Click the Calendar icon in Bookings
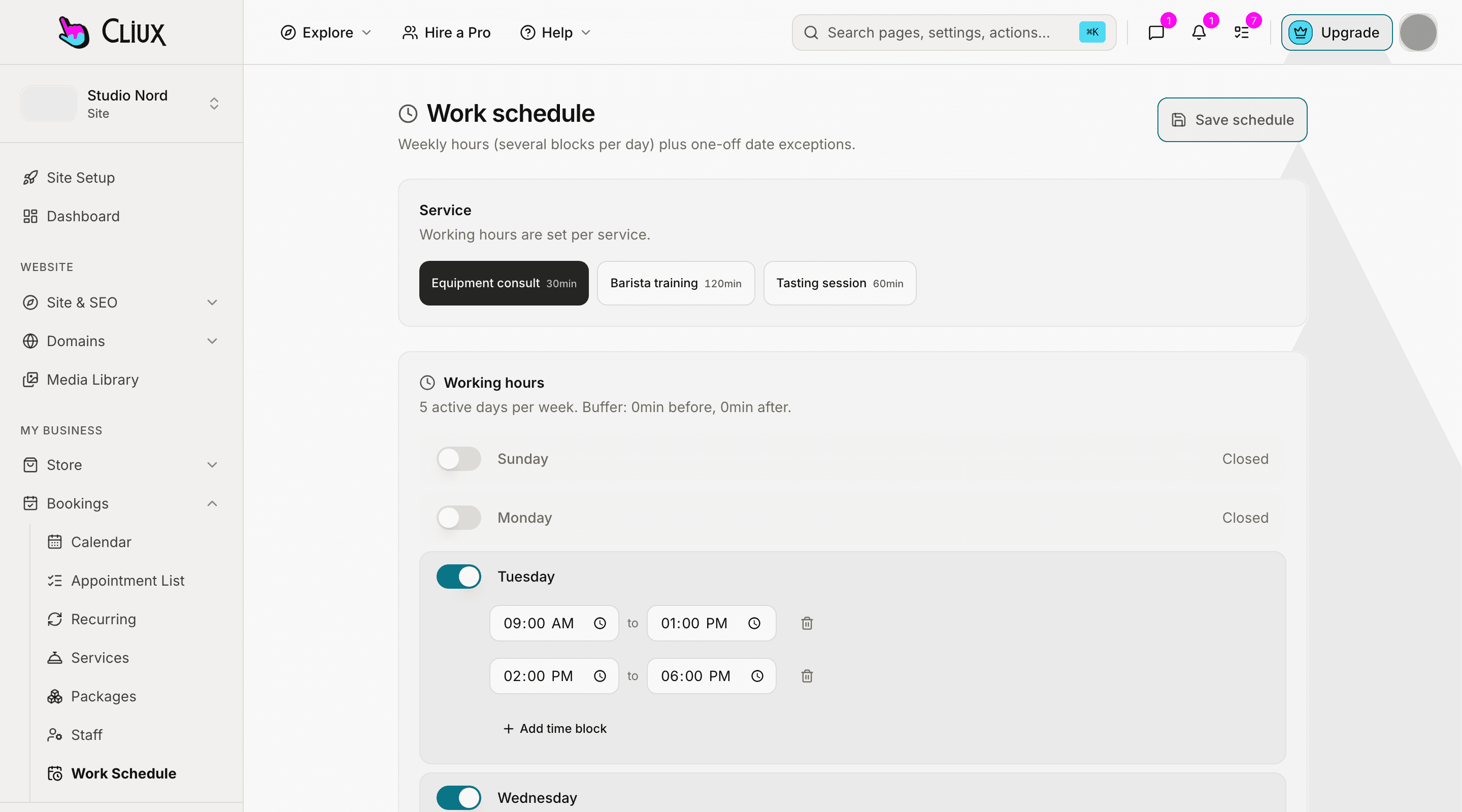Image resolution: width=1462 pixels, height=812 pixels. [55, 542]
